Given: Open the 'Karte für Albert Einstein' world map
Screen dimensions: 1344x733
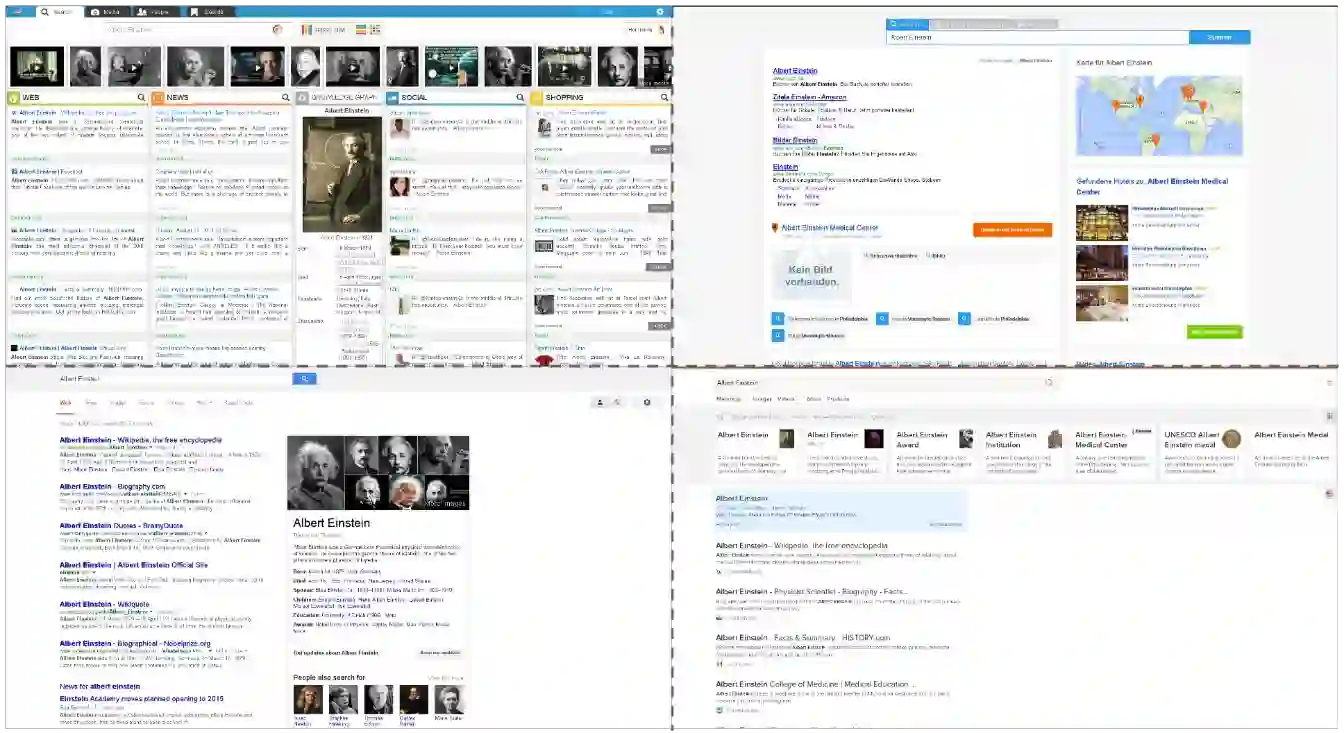Looking at the screenshot, I should (1160, 115).
